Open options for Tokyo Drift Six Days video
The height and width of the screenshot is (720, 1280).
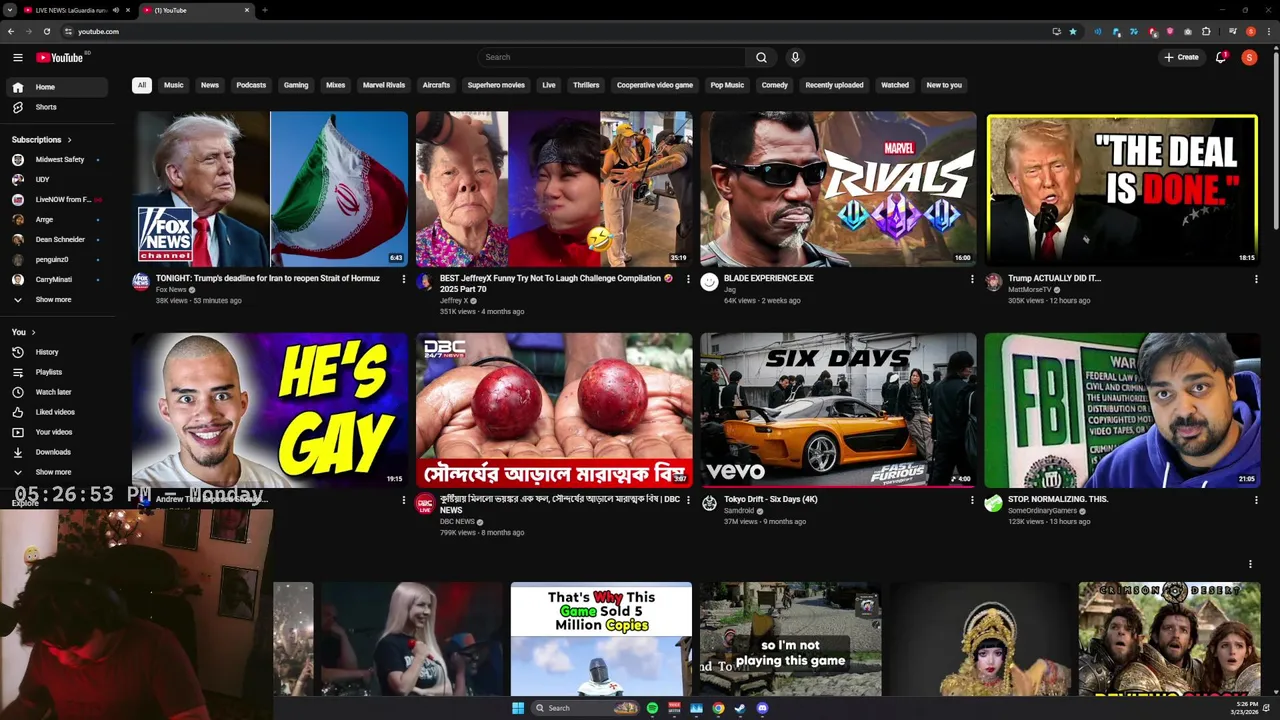972,500
